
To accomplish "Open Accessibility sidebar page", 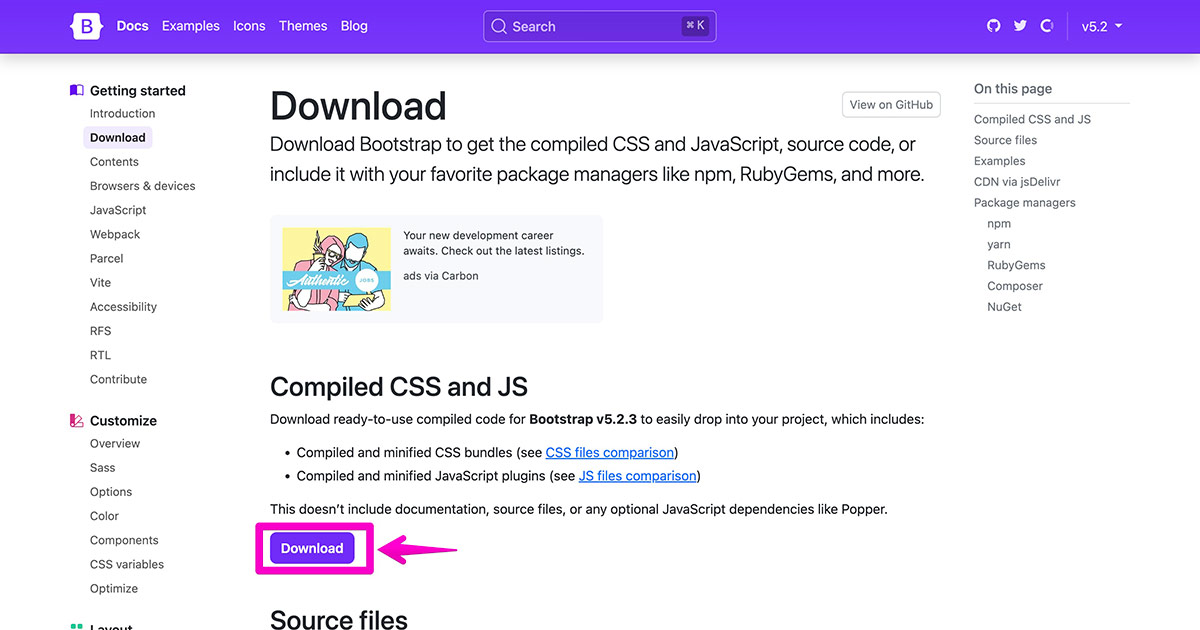I will pos(123,307).
